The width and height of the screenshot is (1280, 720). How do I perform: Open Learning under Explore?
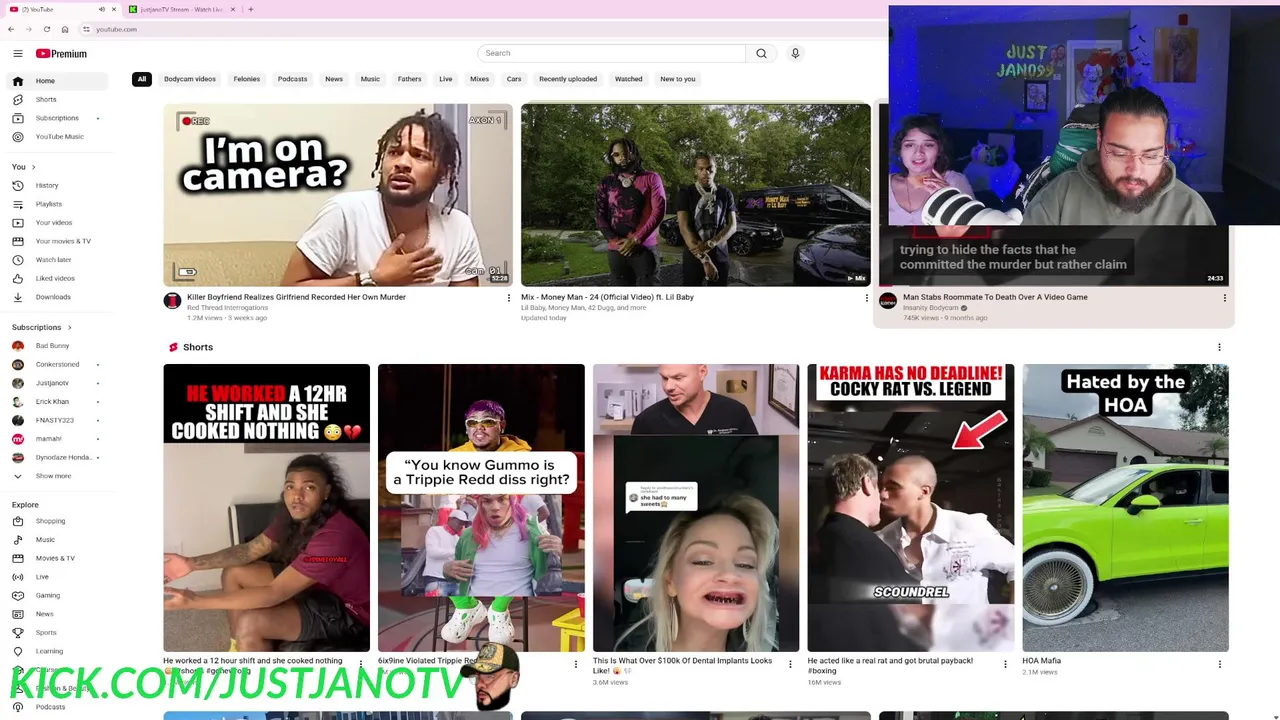(x=60, y=651)
